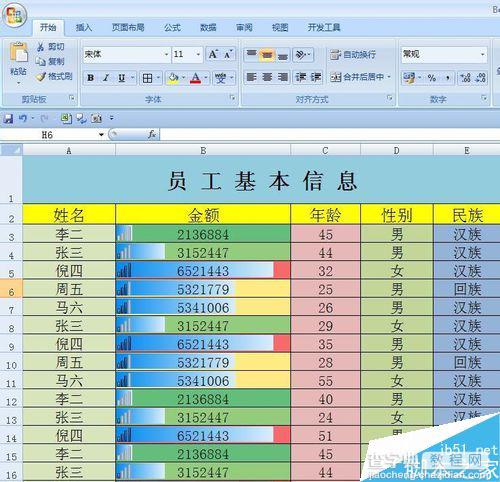Expand merge and center dropdown arrow

point(389,77)
